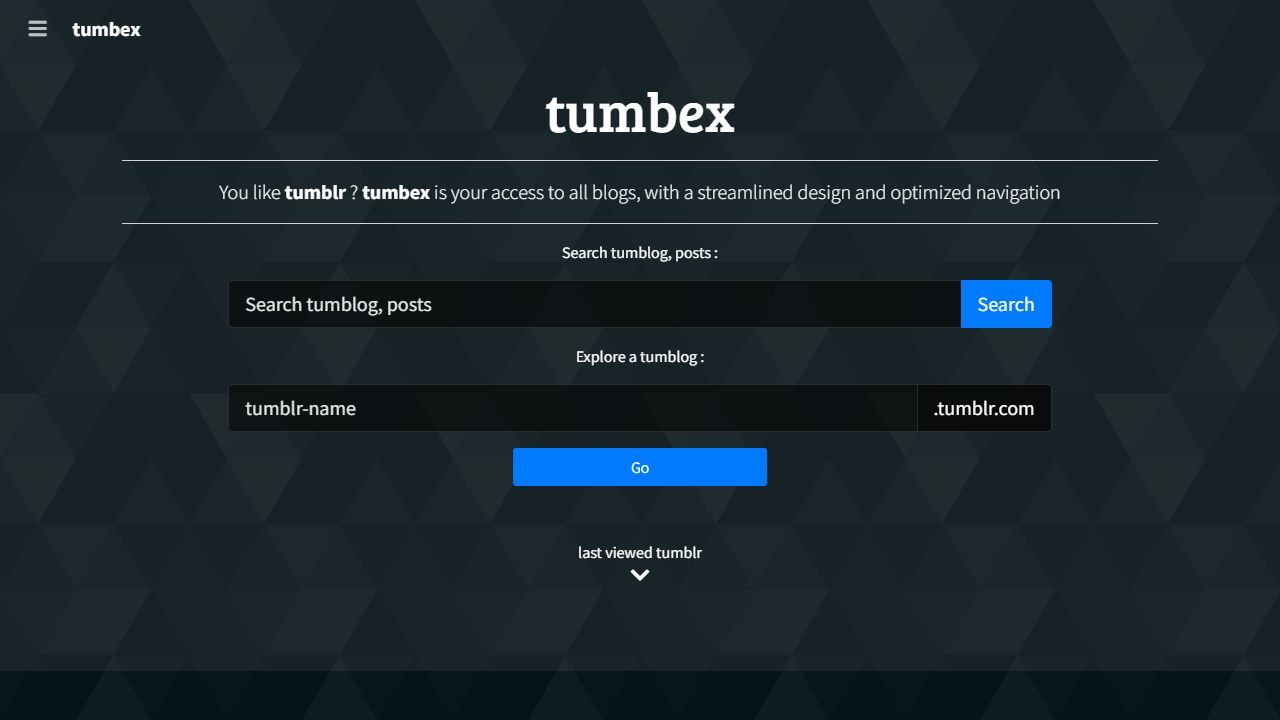Click the blue Search button
Image resolution: width=1280 pixels, height=720 pixels.
tap(1006, 304)
